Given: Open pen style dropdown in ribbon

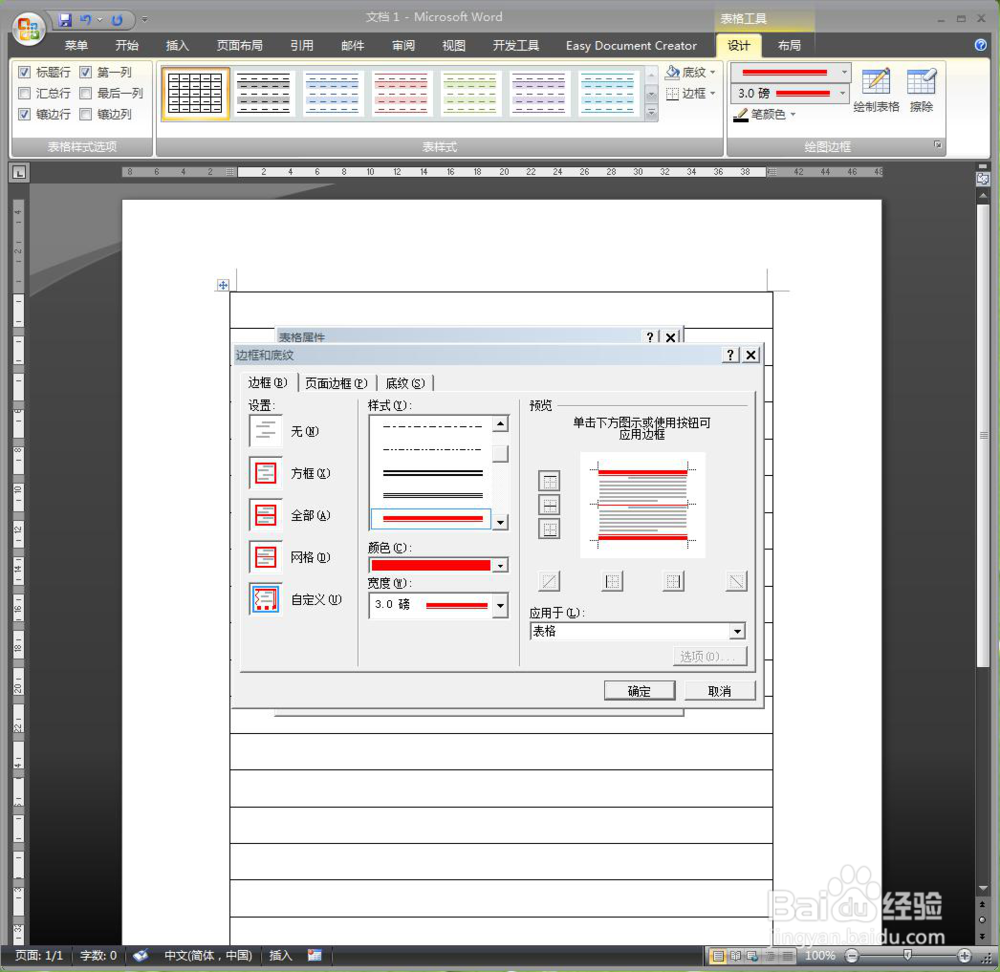Looking at the screenshot, I should coord(844,72).
